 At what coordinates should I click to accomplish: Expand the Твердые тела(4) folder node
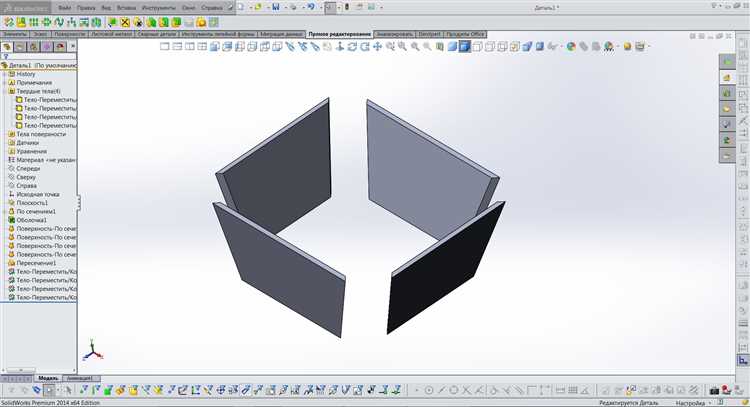point(4,91)
